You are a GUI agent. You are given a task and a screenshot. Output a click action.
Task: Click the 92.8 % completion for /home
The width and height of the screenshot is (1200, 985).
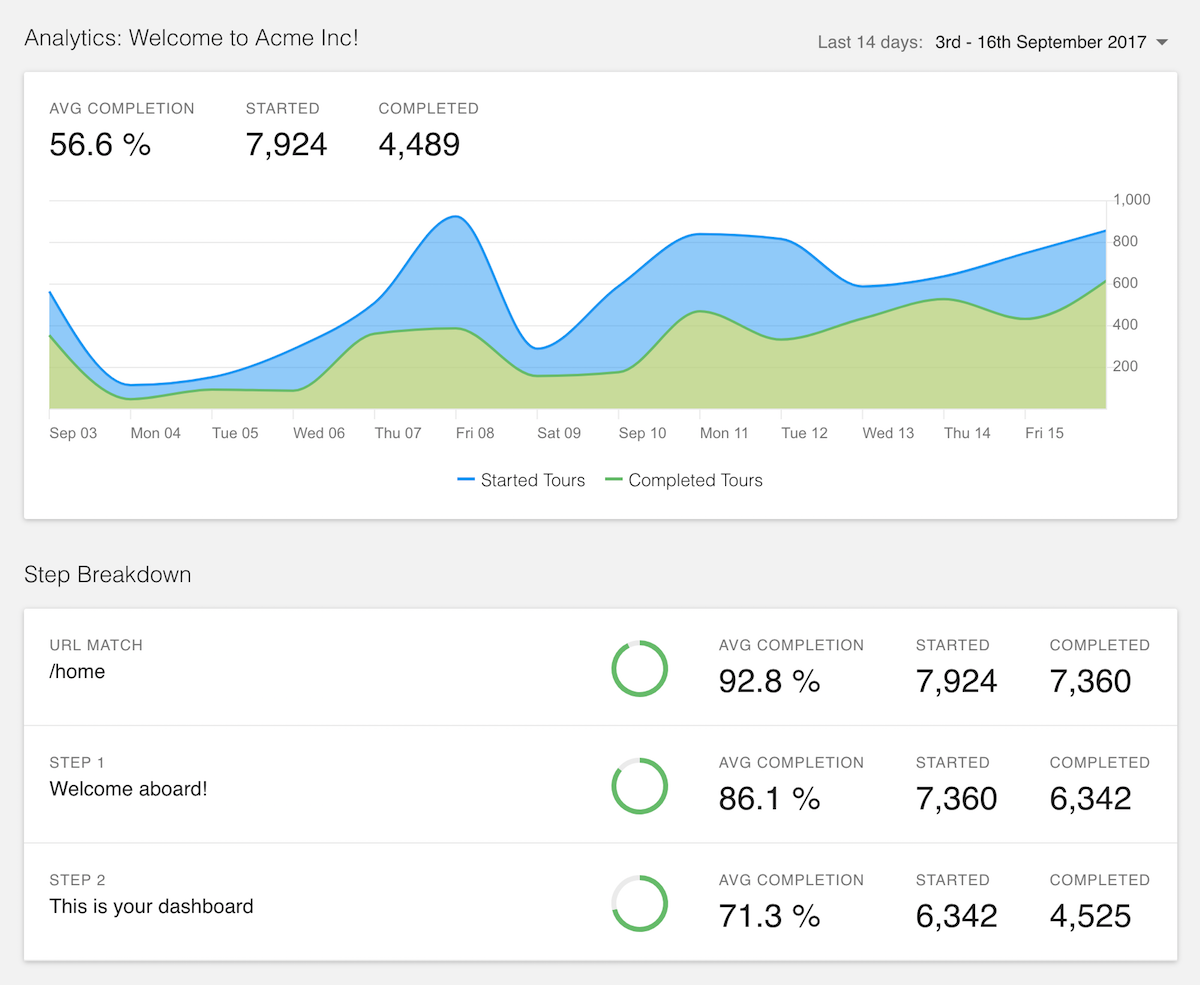pyautogui.click(x=769, y=682)
